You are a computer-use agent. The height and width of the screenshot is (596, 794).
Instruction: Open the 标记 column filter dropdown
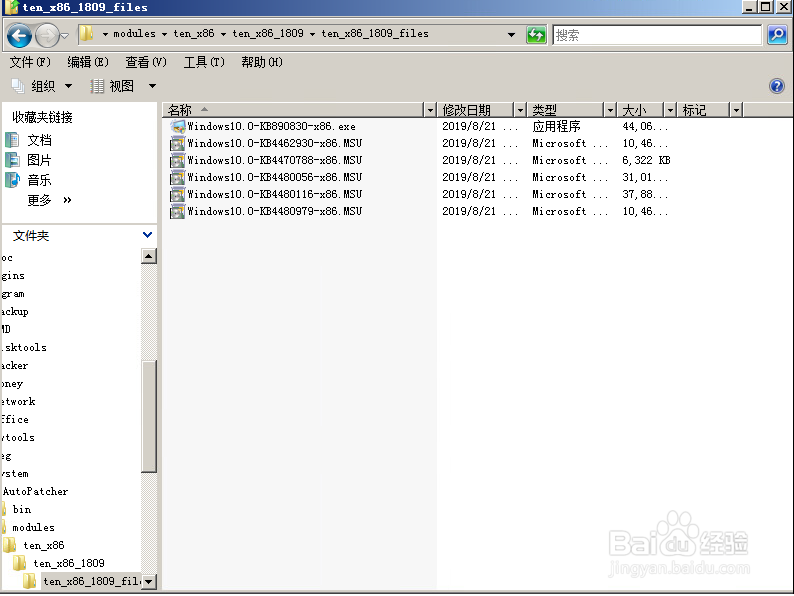click(x=736, y=110)
